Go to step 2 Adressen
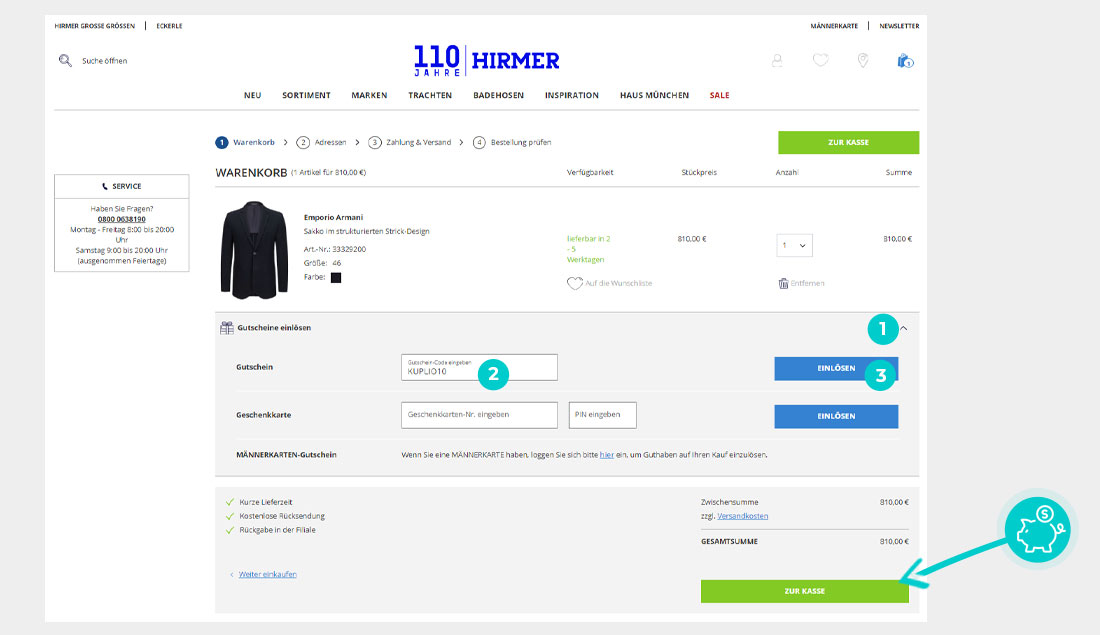 pyautogui.click(x=321, y=142)
